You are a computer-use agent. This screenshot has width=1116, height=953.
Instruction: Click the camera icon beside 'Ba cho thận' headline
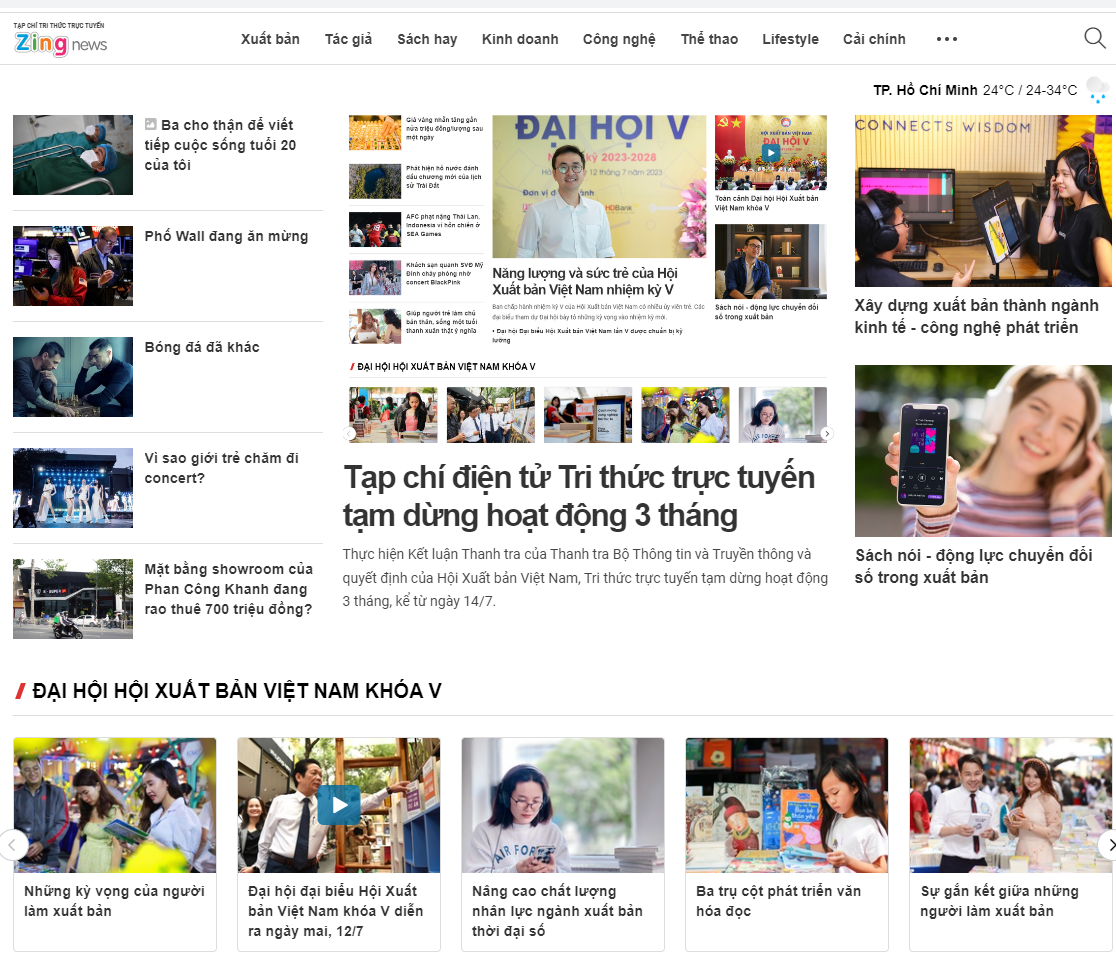coord(151,124)
